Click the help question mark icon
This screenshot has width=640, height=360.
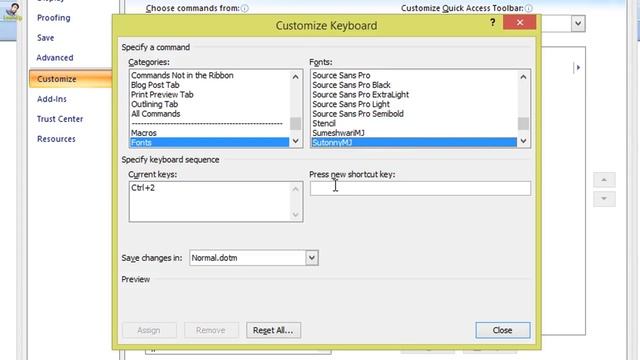[493, 22]
